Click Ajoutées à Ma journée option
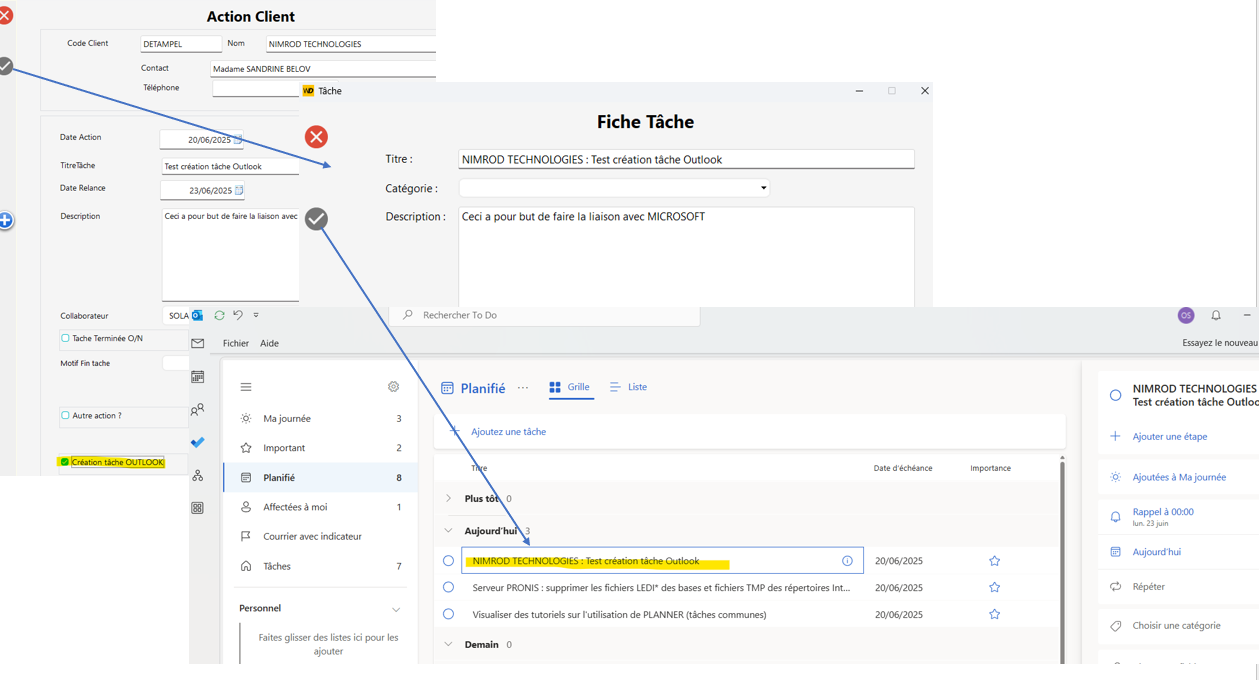1259x680 pixels. click(1179, 477)
